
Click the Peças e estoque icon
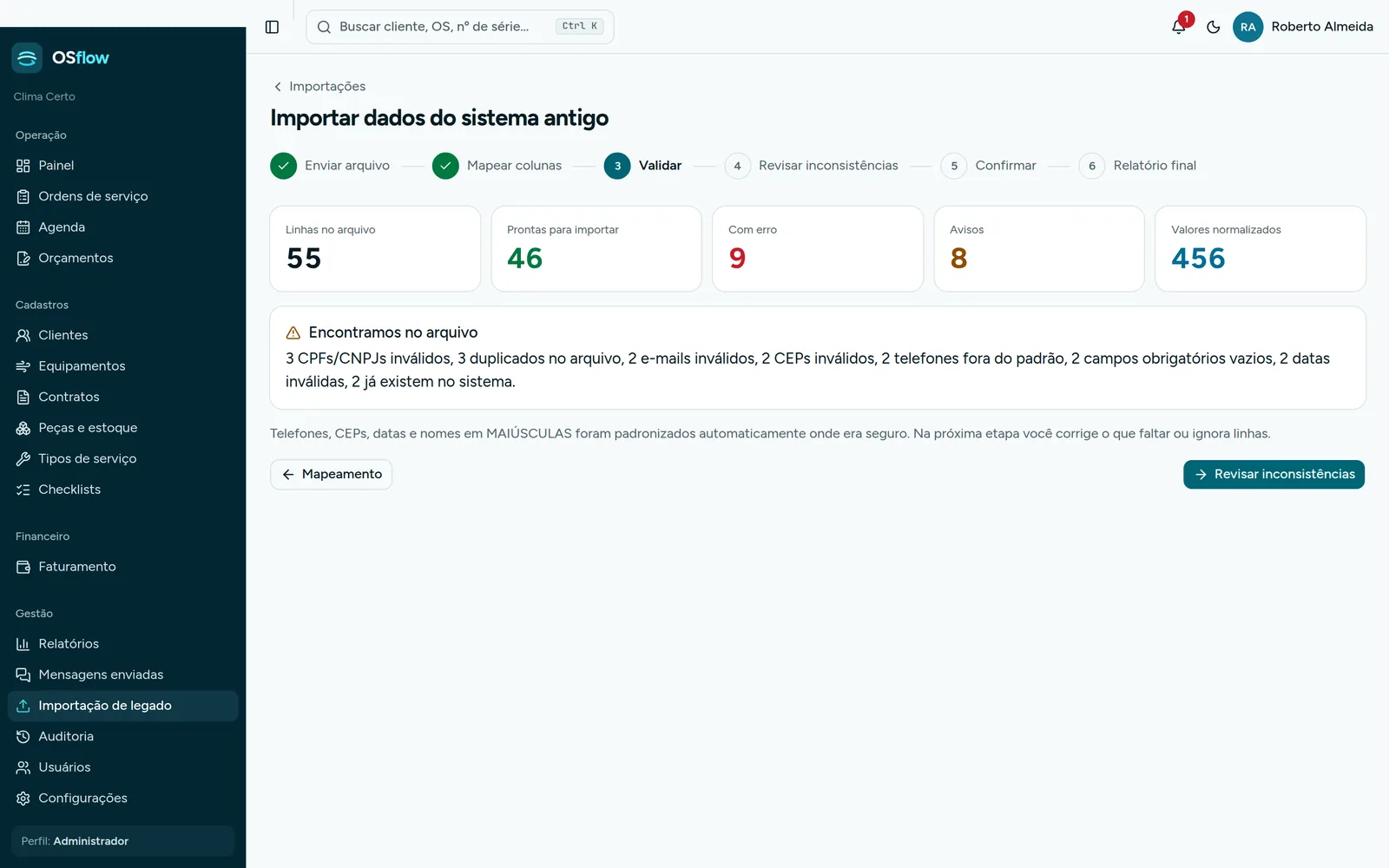tap(23, 428)
